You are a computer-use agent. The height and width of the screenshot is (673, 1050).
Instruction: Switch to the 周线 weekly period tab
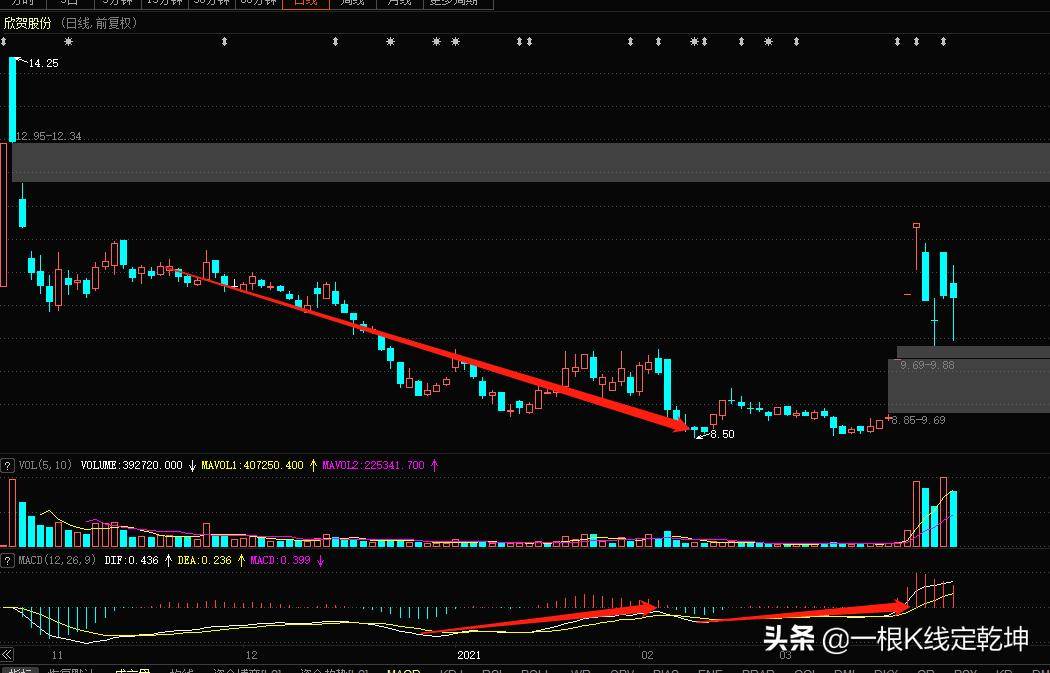click(x=353, y=3)
